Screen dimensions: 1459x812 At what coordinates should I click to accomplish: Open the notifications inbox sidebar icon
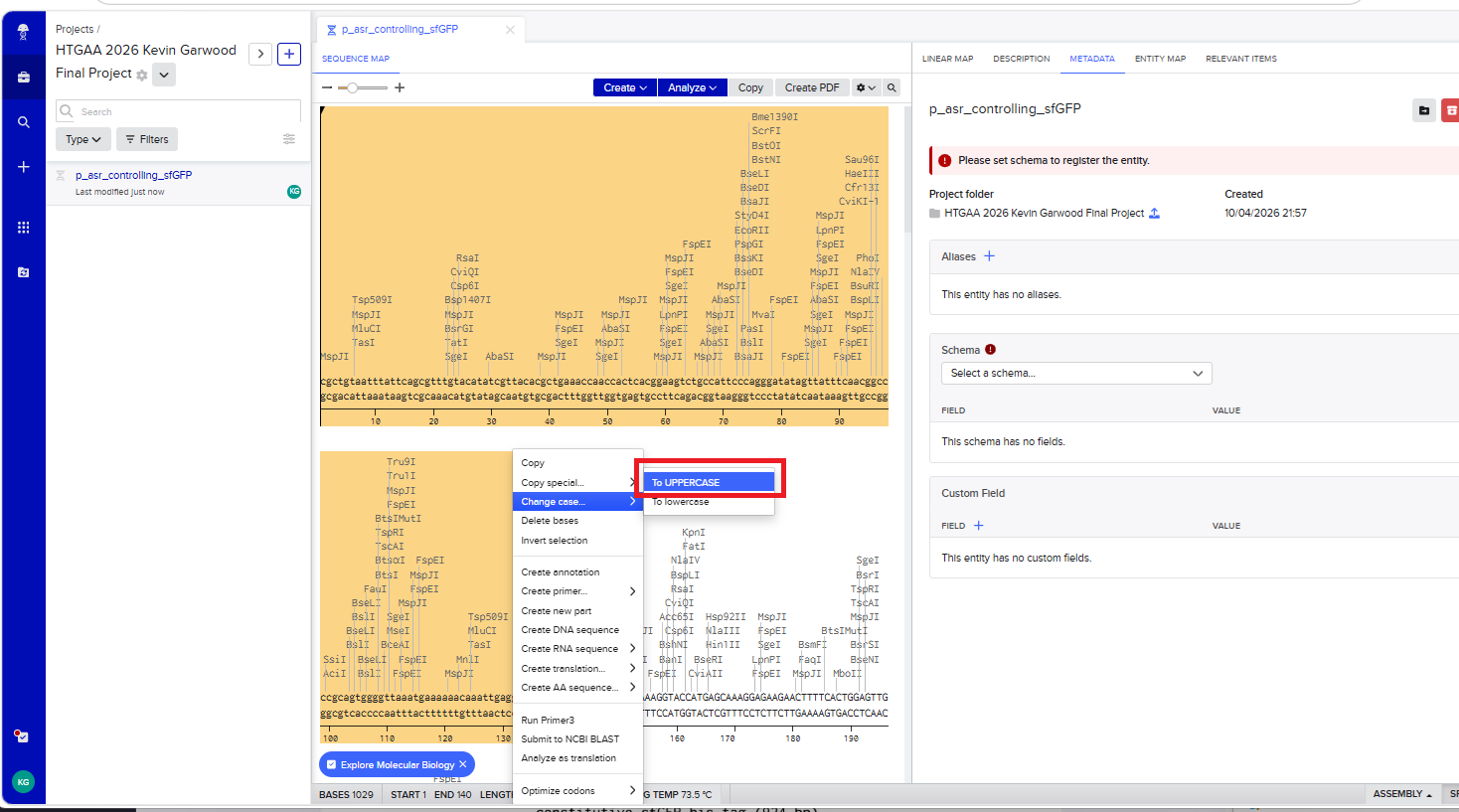22,736
